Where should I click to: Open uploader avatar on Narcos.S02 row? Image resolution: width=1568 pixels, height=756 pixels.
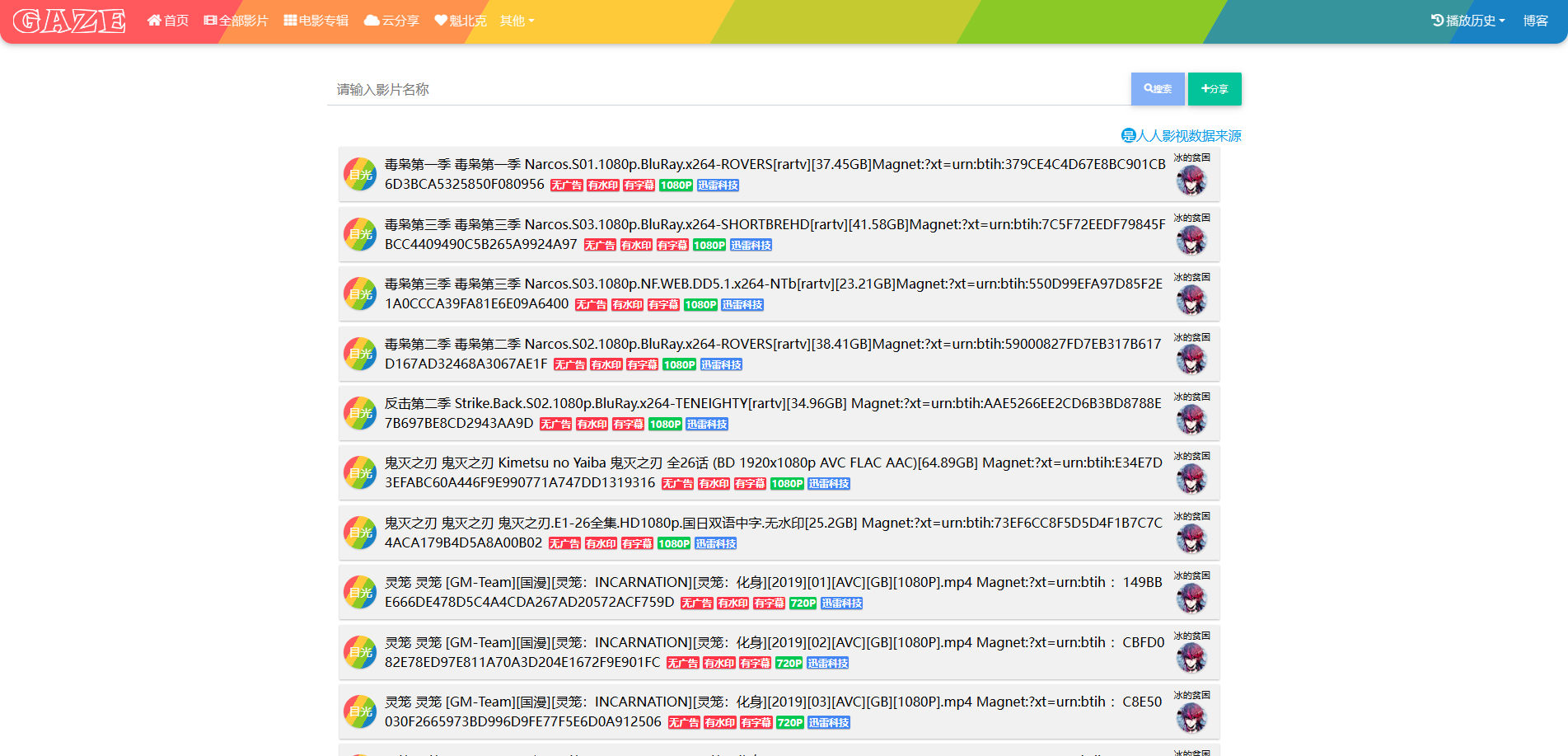[x=1191, y=360]
